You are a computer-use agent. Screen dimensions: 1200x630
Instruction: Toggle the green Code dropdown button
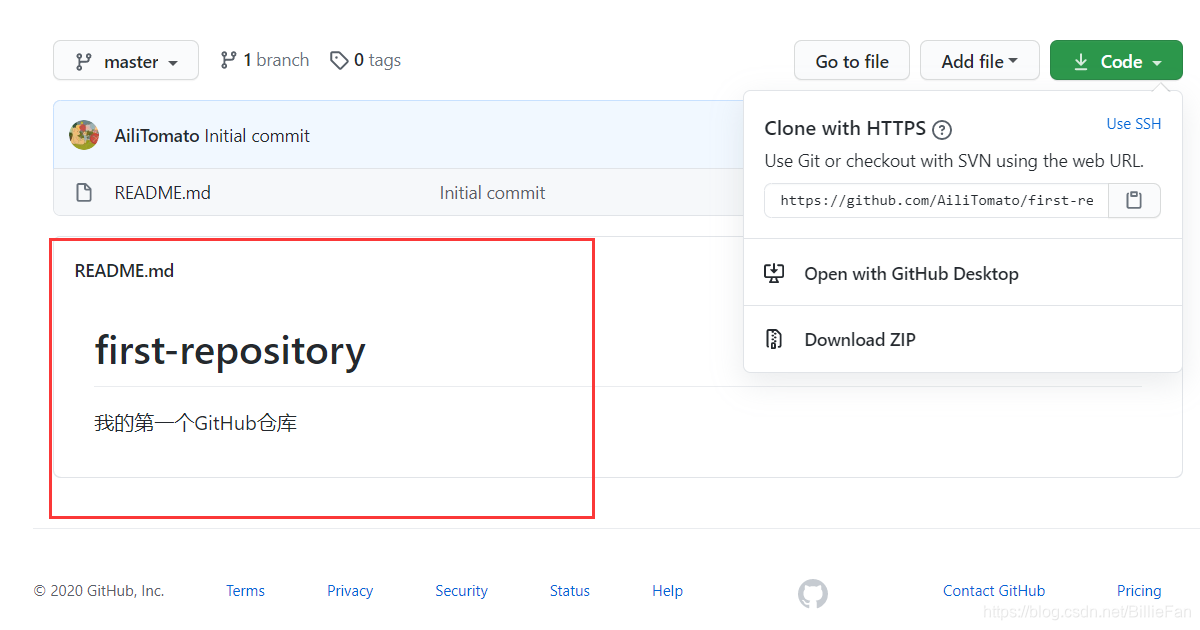point(1116,61)
